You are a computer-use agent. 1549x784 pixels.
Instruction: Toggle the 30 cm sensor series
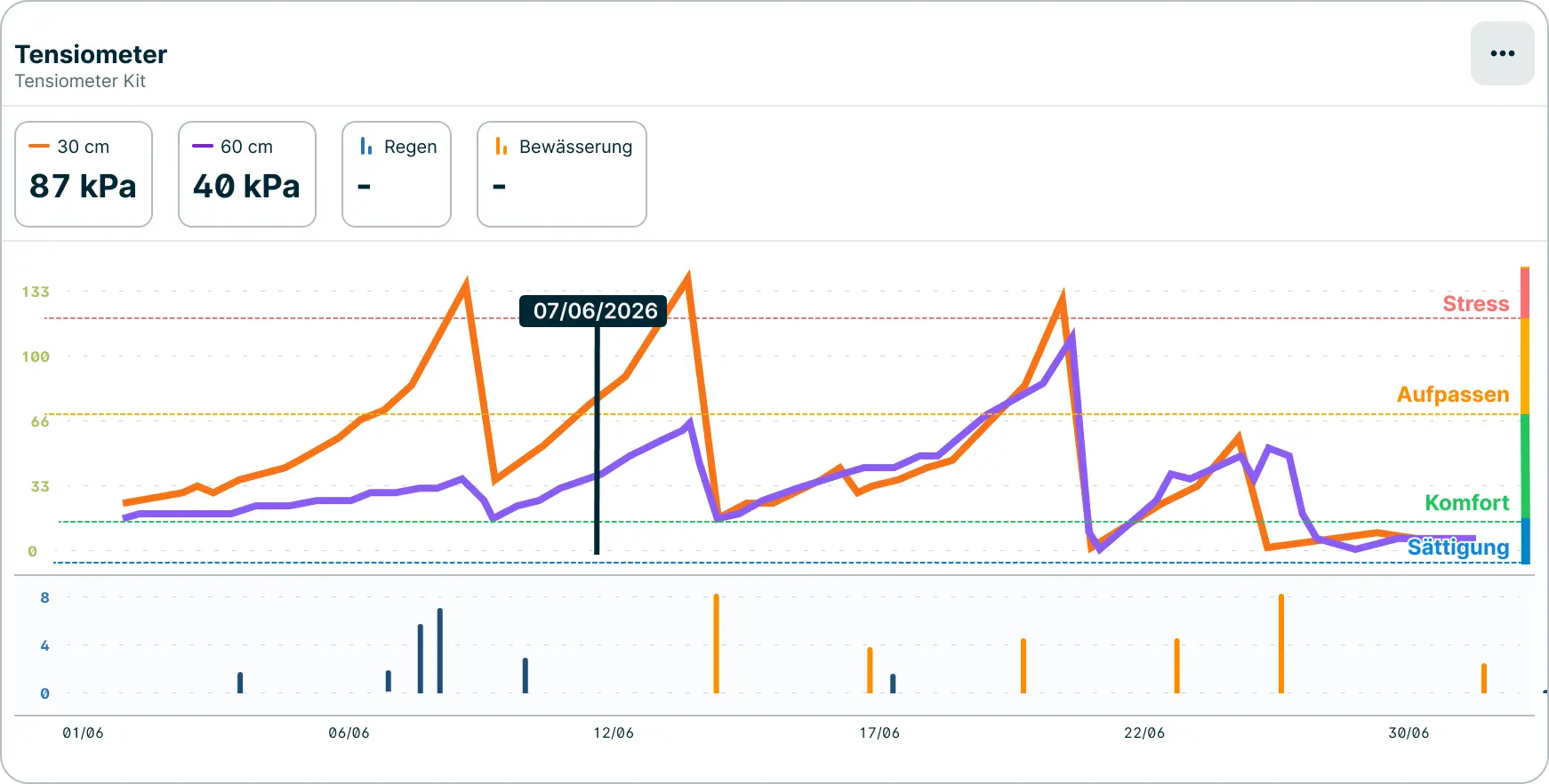point(84,174)
